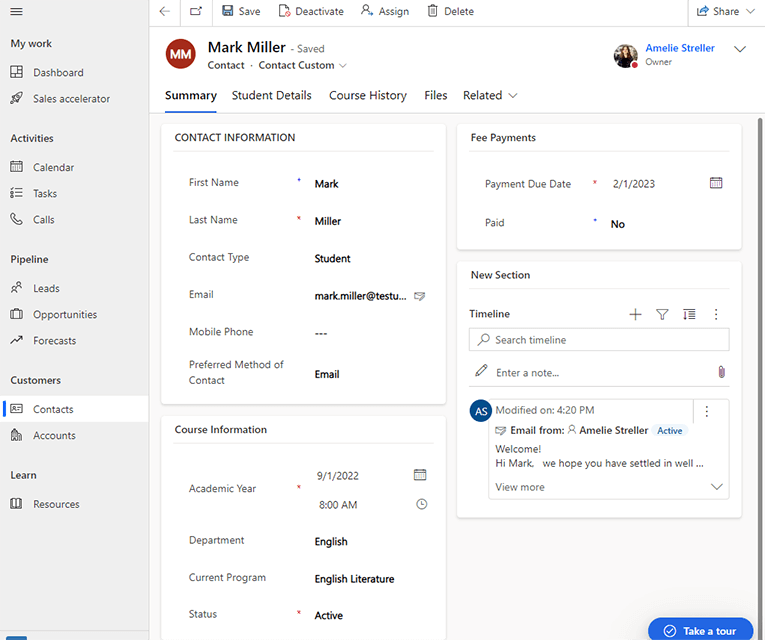
Task: Click the send email icon next to Email field
Action: coord(420,296)
